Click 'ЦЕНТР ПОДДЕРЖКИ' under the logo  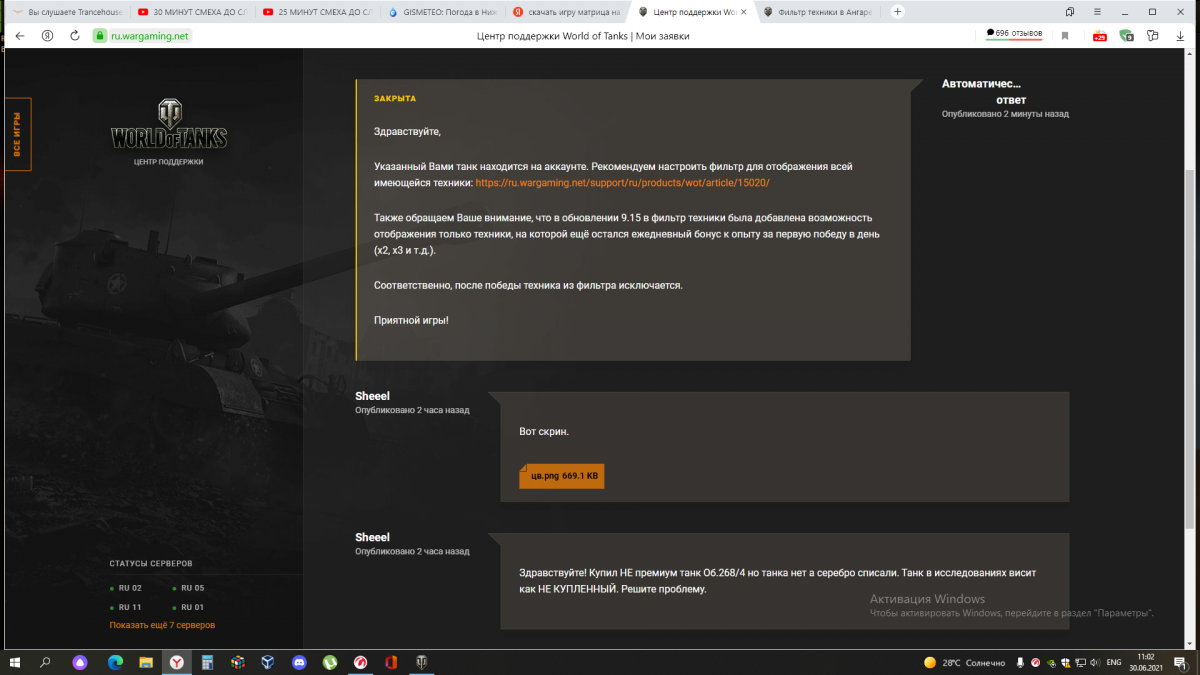169,161
